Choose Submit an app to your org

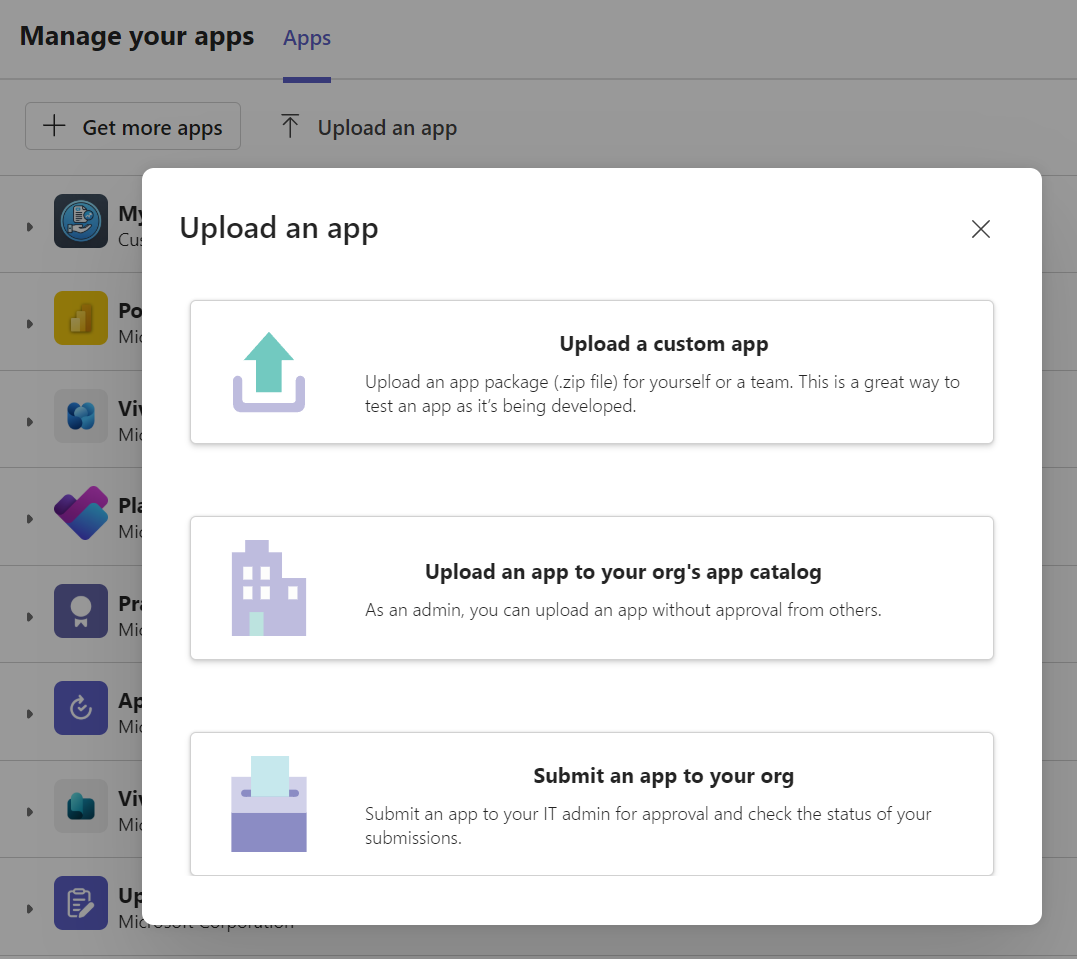coord(592,803)
